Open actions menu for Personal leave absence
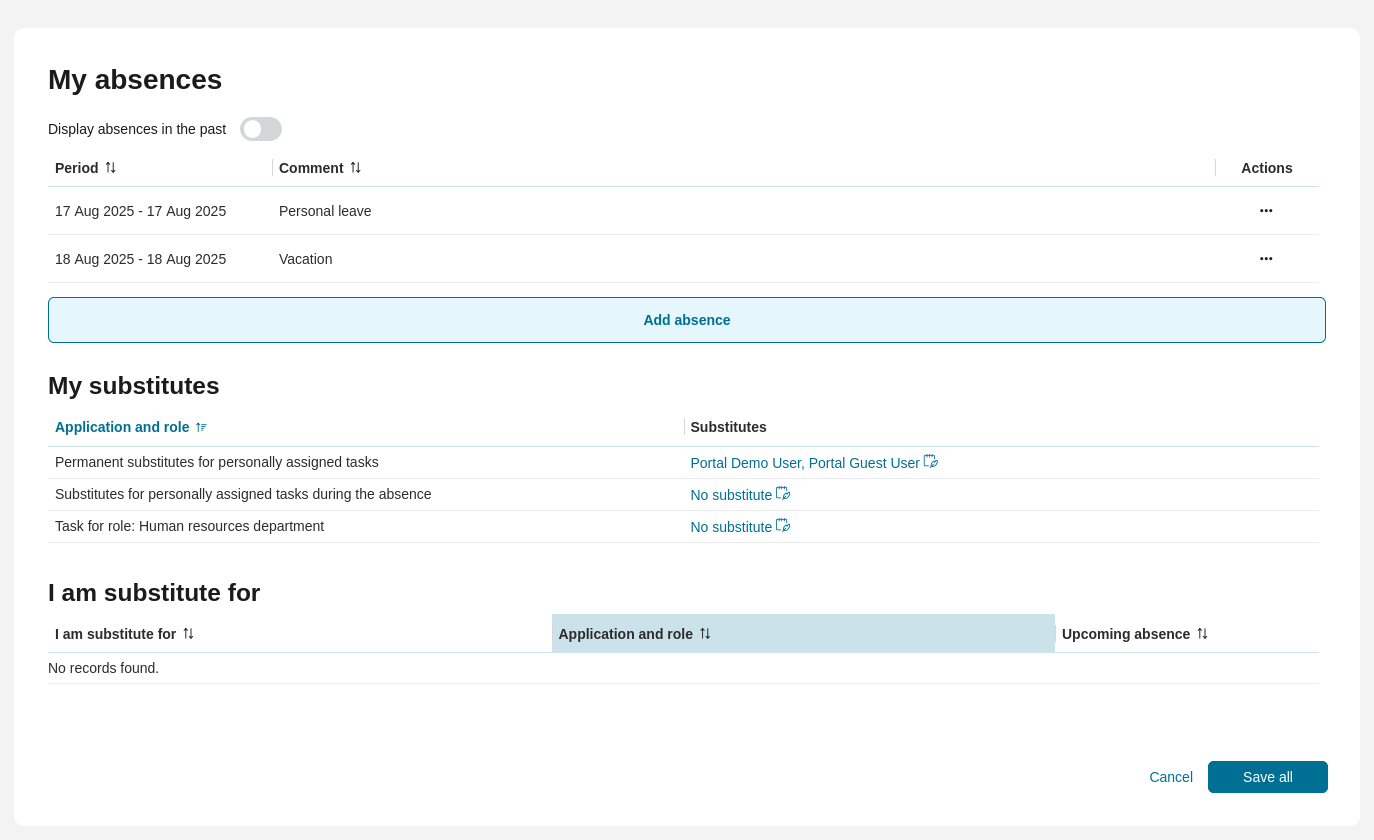The image size is (1374, 840). [1266, 211]
